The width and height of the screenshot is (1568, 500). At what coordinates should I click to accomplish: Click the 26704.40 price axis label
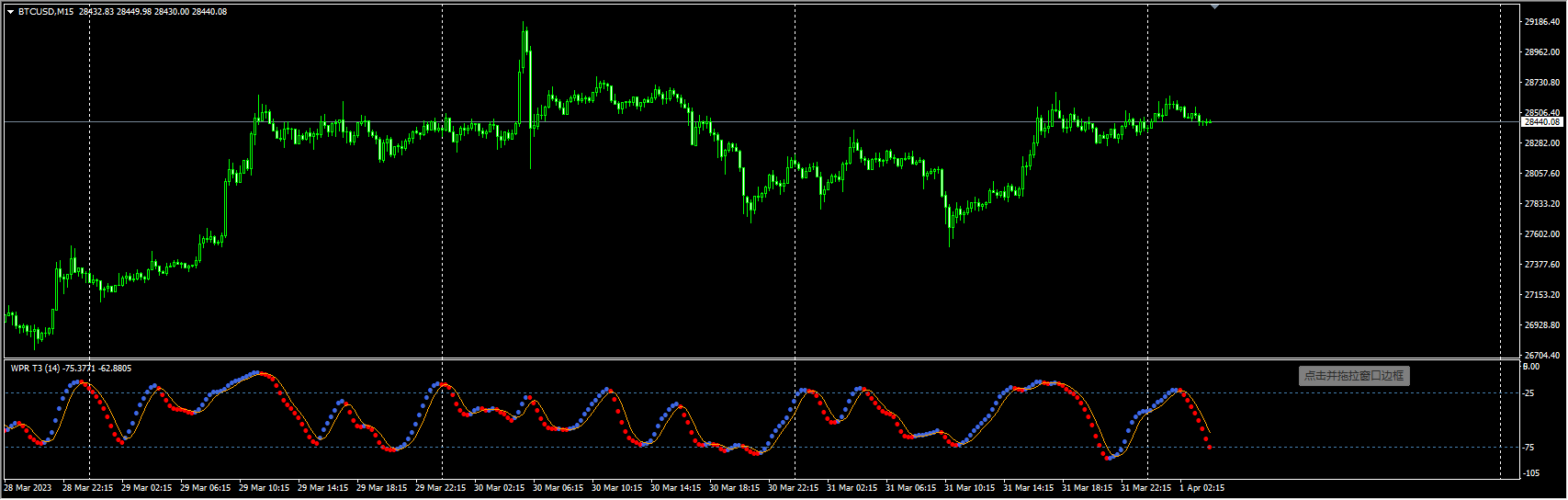(x=1542, y=355)
